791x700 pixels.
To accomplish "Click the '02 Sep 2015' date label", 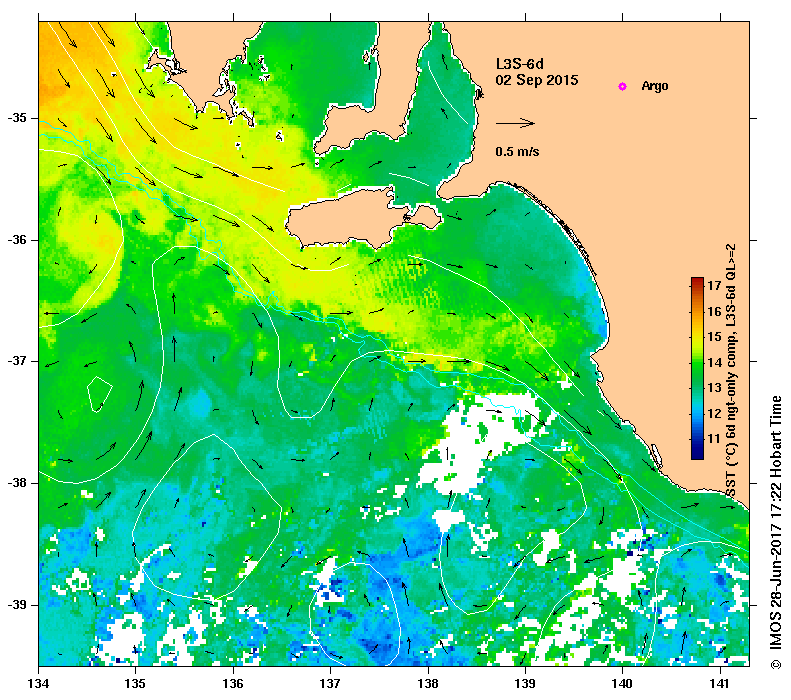I will (537, 80).
